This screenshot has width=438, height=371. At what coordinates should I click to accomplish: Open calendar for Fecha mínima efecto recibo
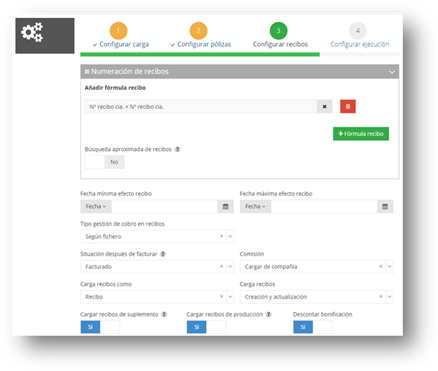click(x=226, y=207)
